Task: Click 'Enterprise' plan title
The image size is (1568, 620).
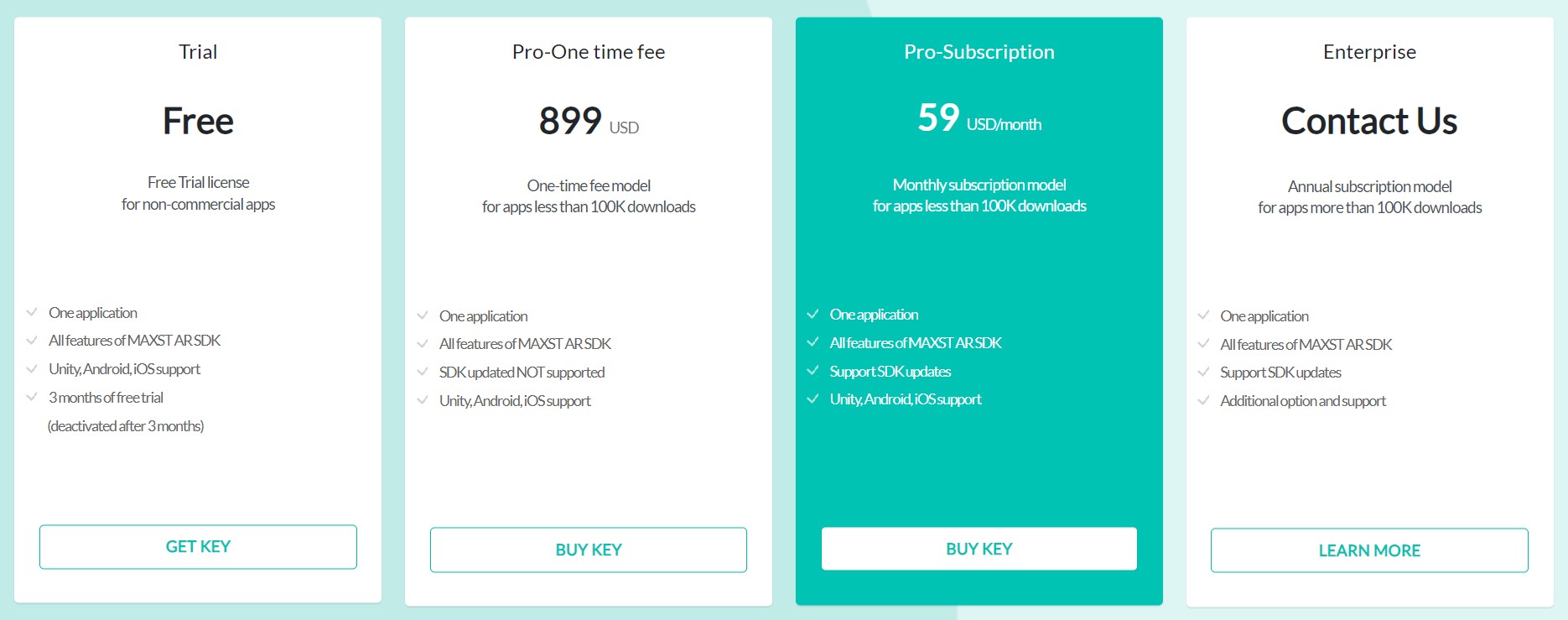Action: coord(1369,52)
